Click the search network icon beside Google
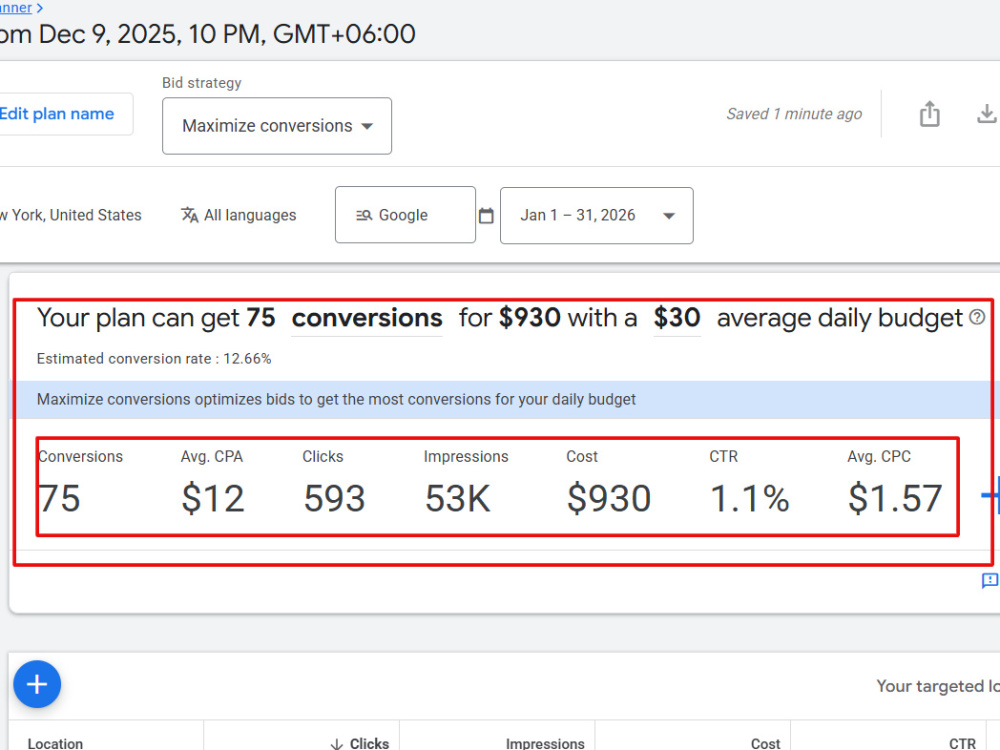This screenshot has height=750, width=1000. coord(364,216)
